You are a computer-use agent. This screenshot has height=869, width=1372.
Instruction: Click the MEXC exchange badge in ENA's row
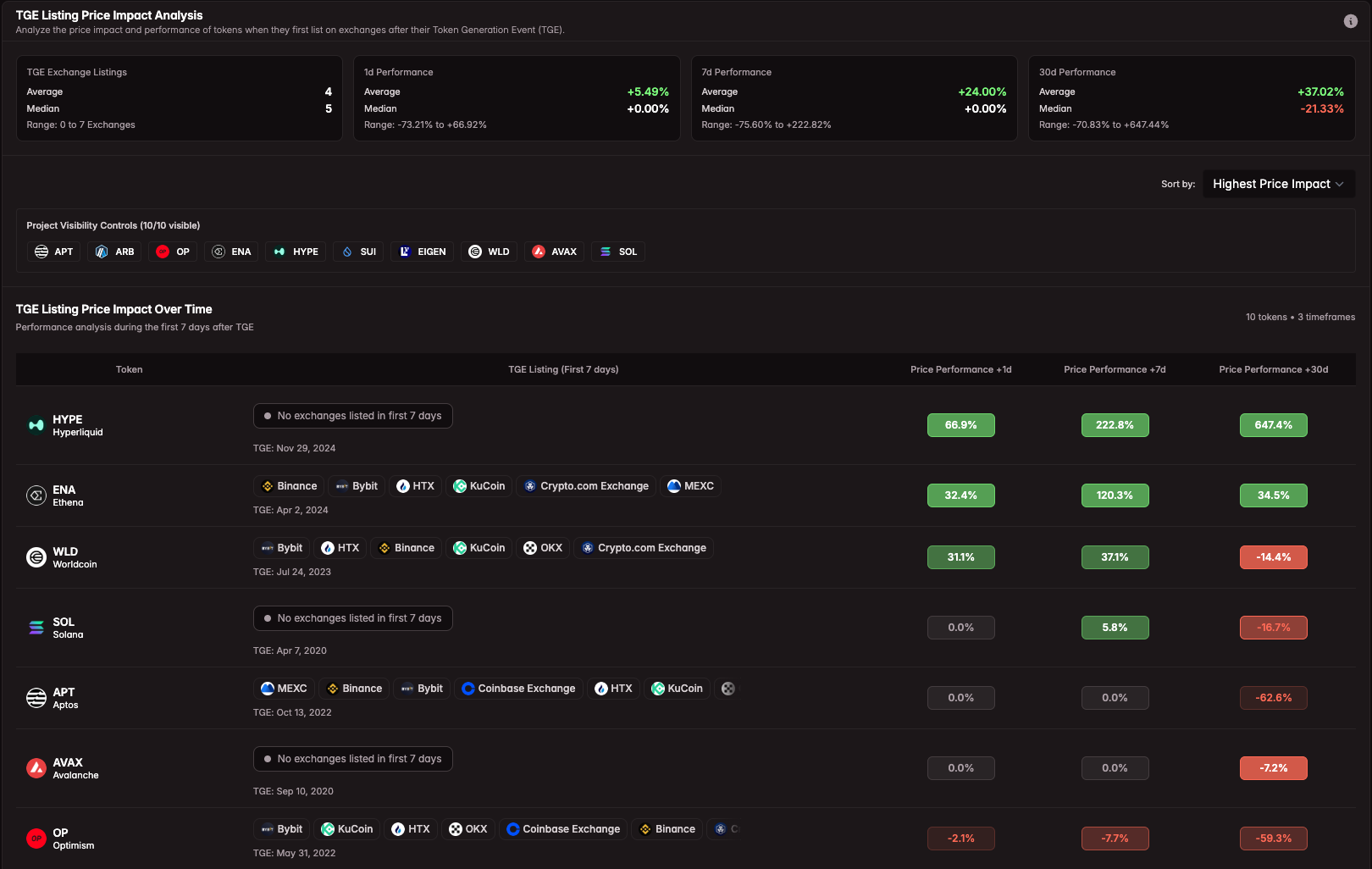(x=690, y=485)
